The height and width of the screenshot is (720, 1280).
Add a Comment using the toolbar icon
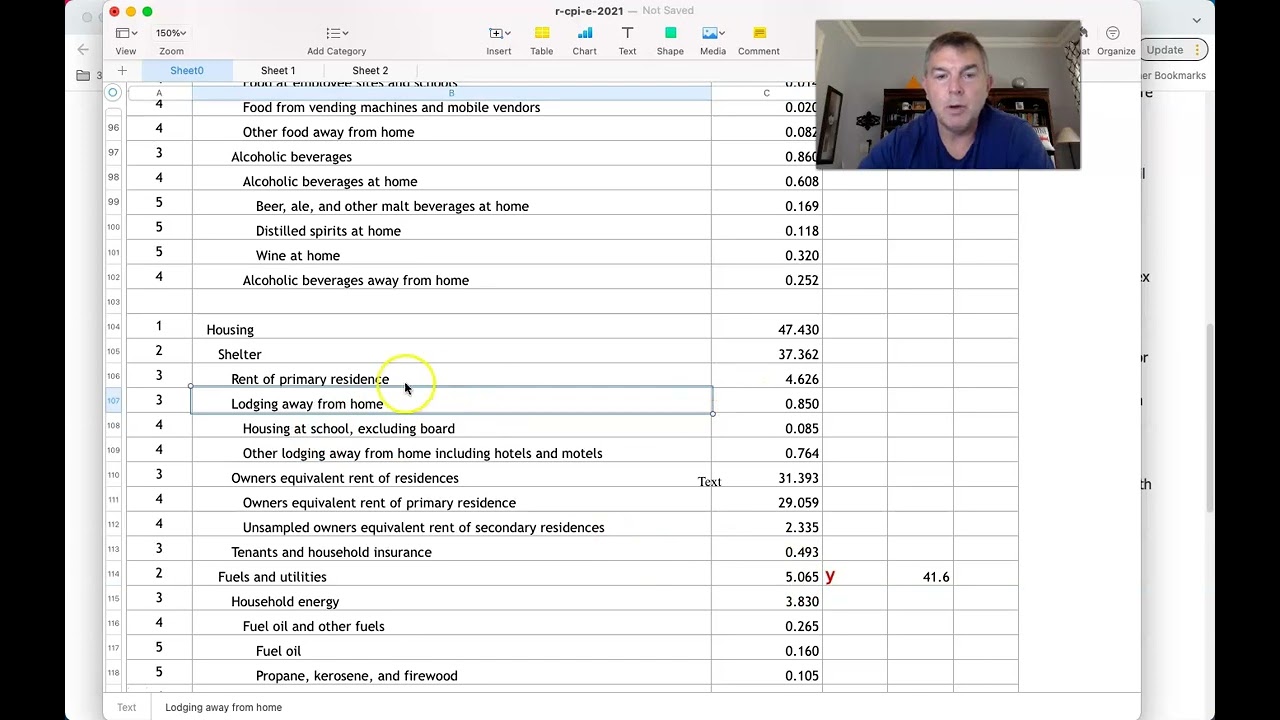[x=759, y=40]
